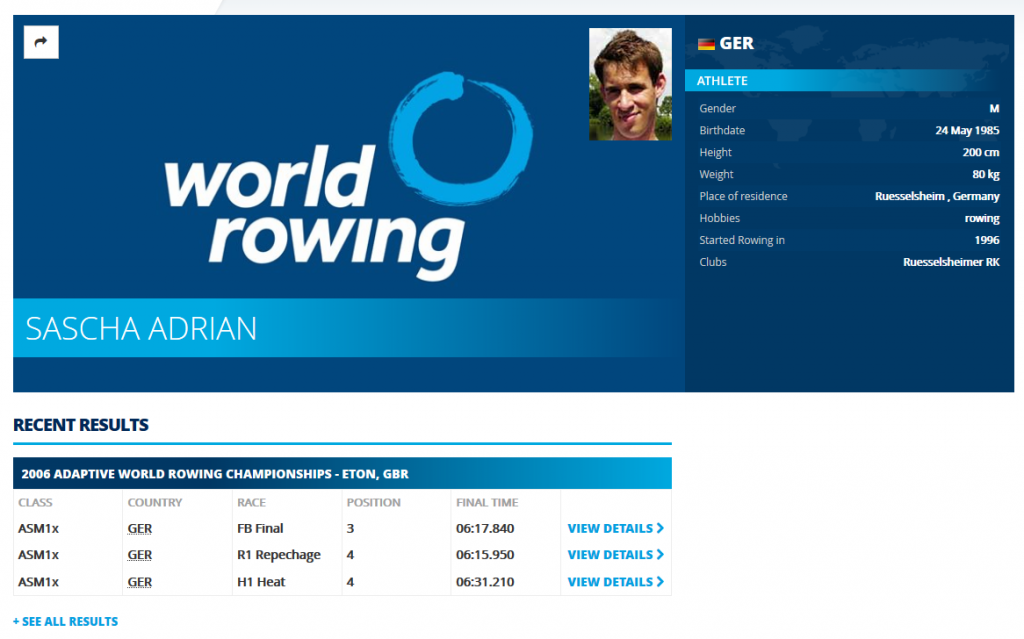Click the POSITION column header

coord(374,502)
